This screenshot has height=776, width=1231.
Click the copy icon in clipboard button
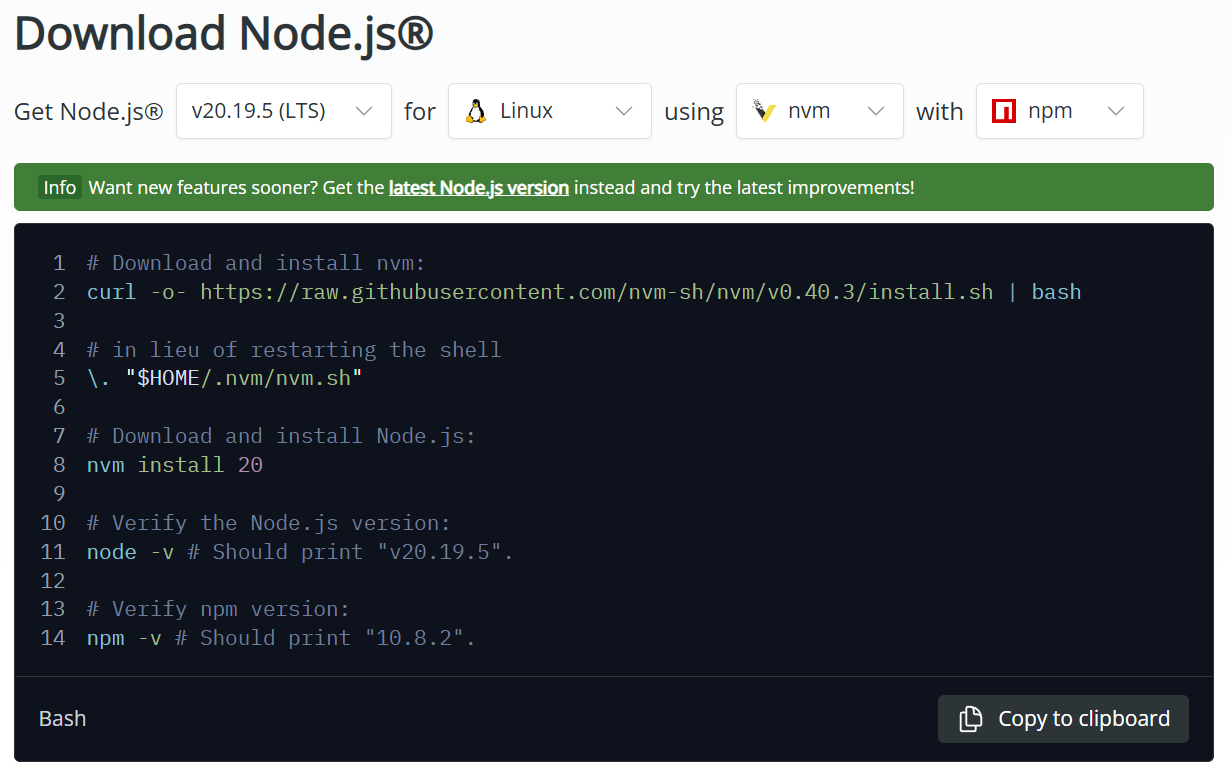(970, 719)
